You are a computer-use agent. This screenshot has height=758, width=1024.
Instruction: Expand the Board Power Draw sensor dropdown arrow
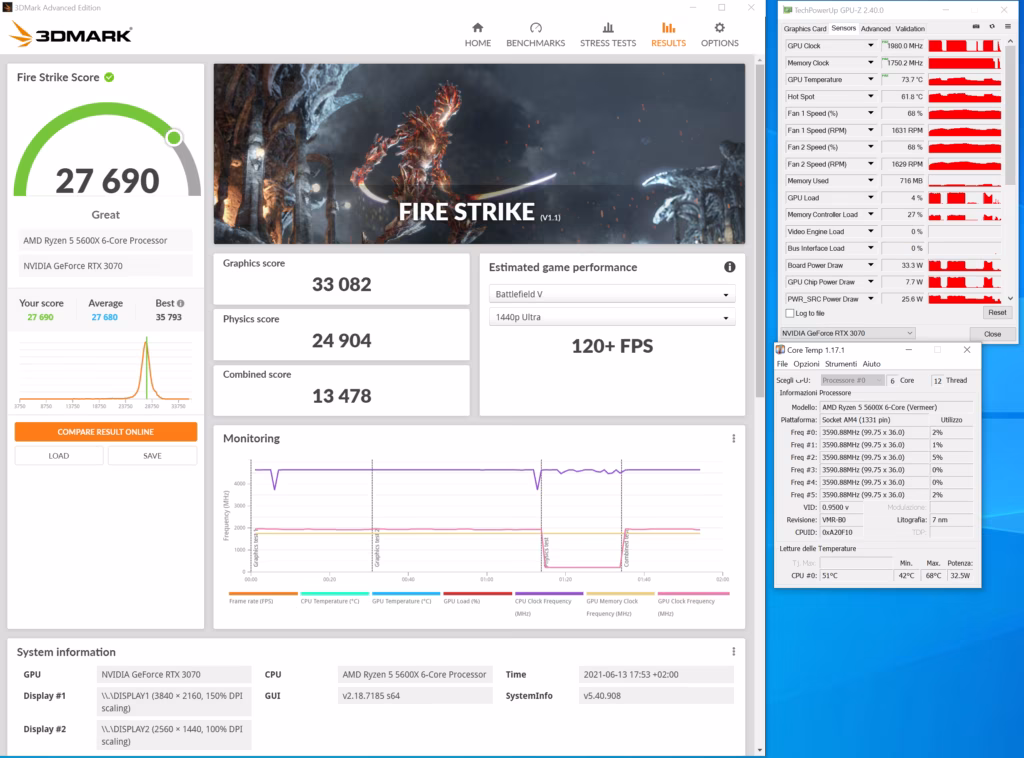coord(871,265)
